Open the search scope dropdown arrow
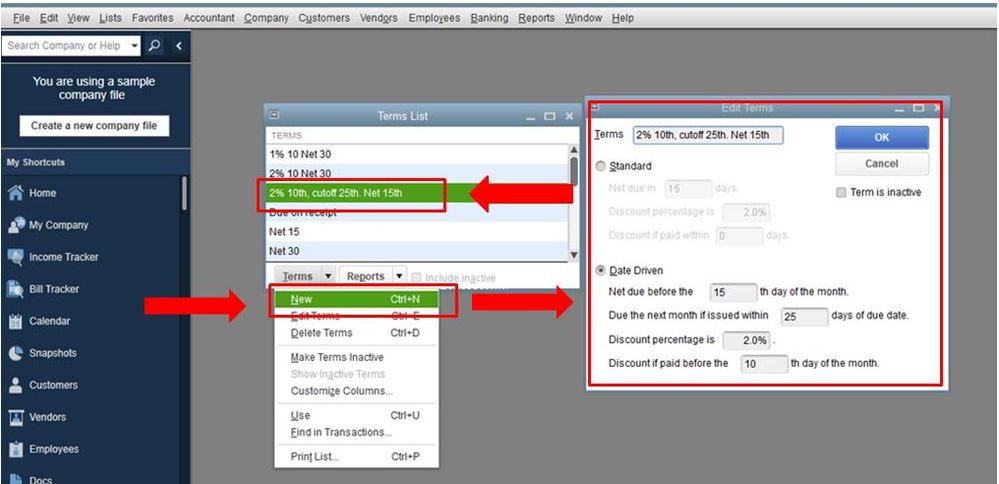 (x=134, y=46)
